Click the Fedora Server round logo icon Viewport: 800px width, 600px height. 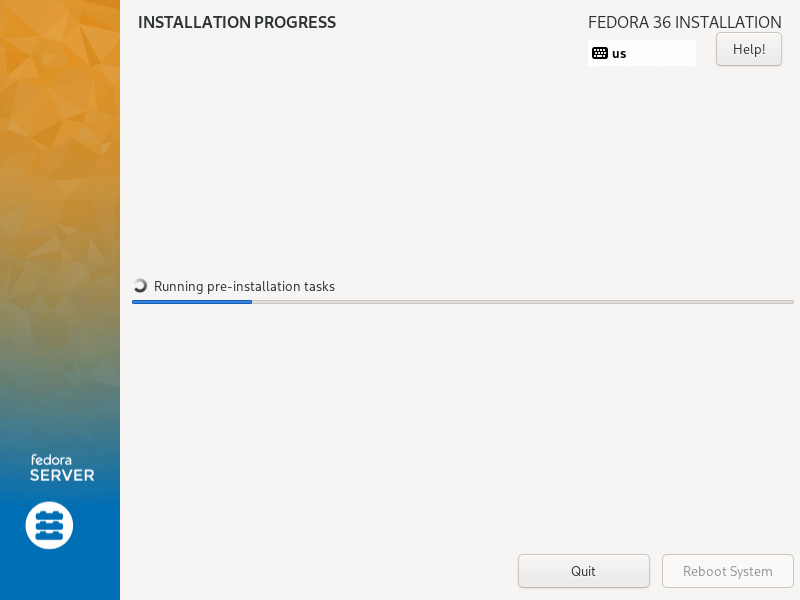(x=49, y=525)
